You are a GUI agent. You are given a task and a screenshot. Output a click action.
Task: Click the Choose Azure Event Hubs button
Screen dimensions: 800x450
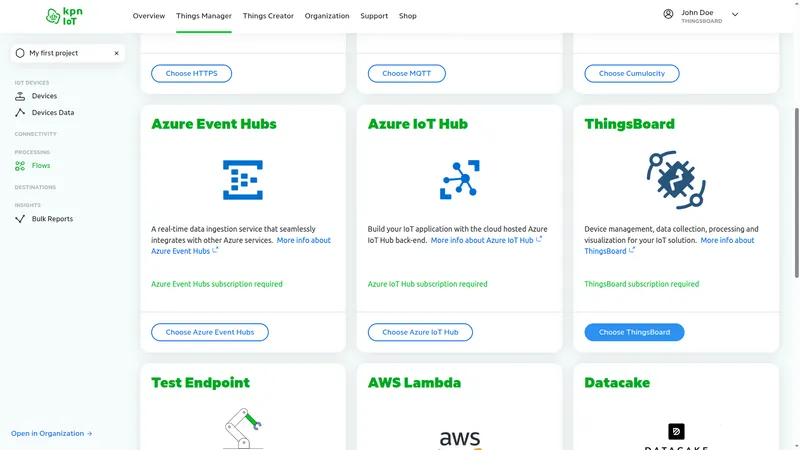tap(210, 332)
